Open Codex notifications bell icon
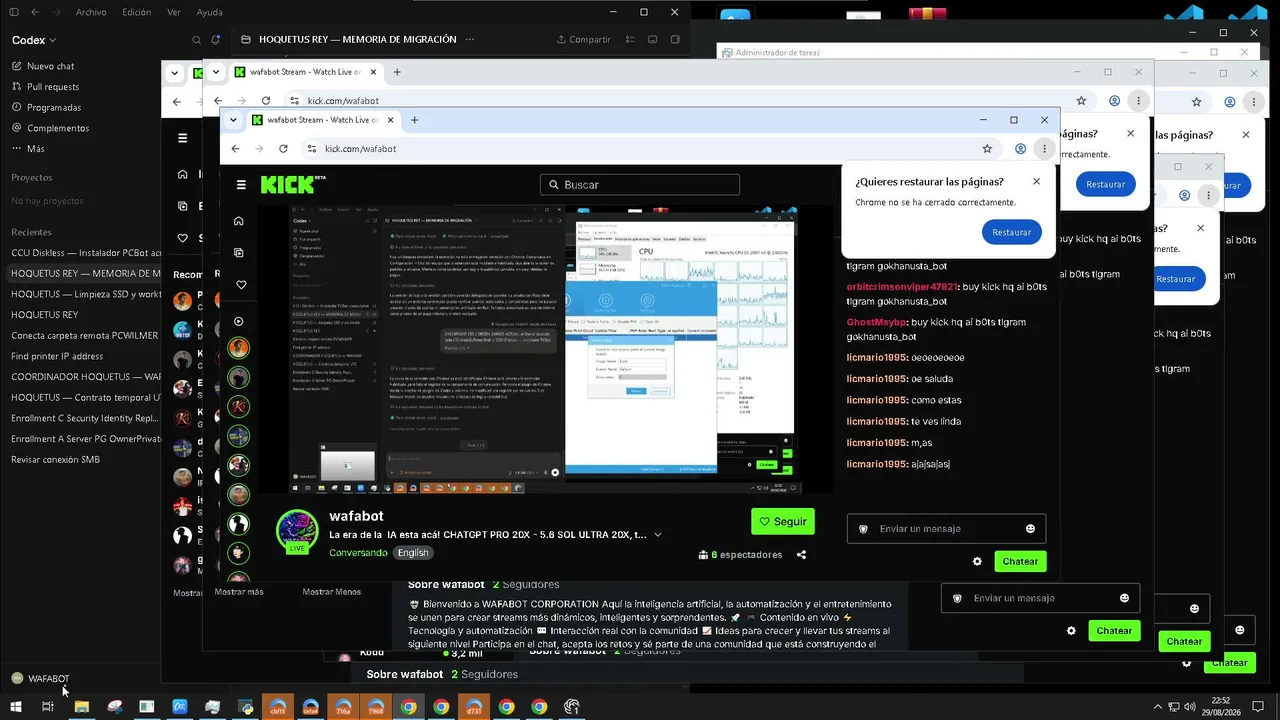 (216, 40)
